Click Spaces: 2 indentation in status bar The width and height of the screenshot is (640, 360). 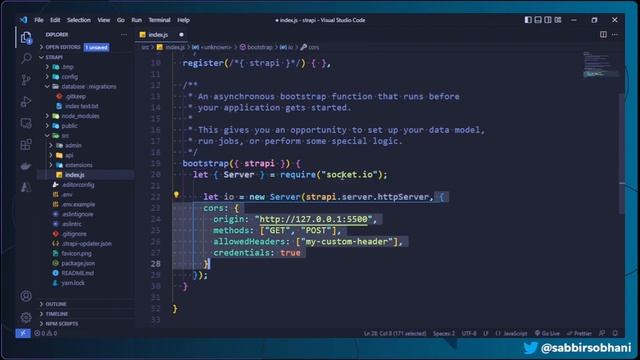point(444,333)
